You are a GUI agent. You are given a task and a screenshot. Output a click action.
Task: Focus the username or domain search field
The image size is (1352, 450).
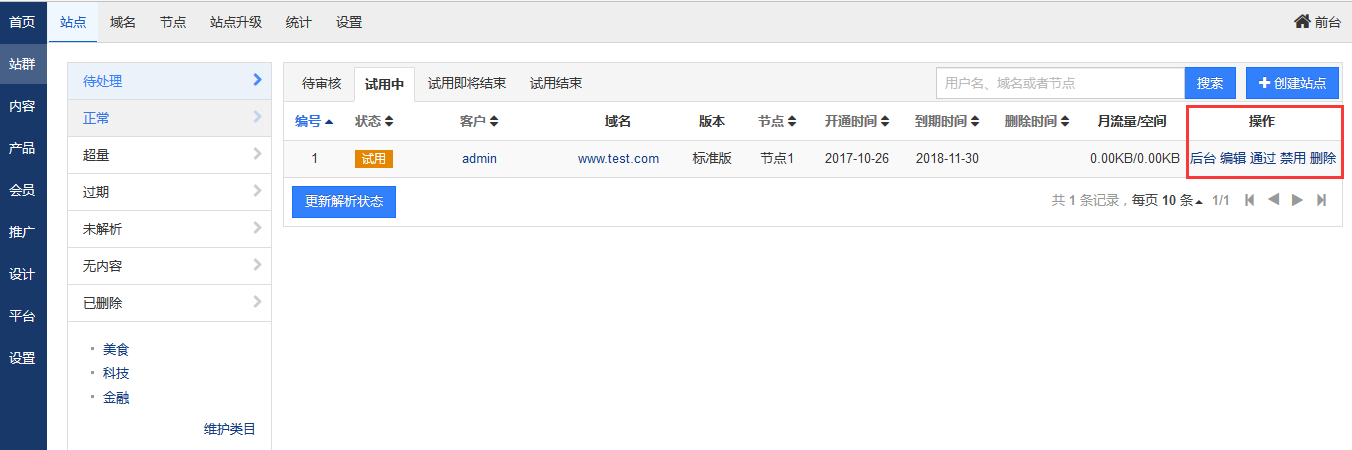coord(1060,84)
